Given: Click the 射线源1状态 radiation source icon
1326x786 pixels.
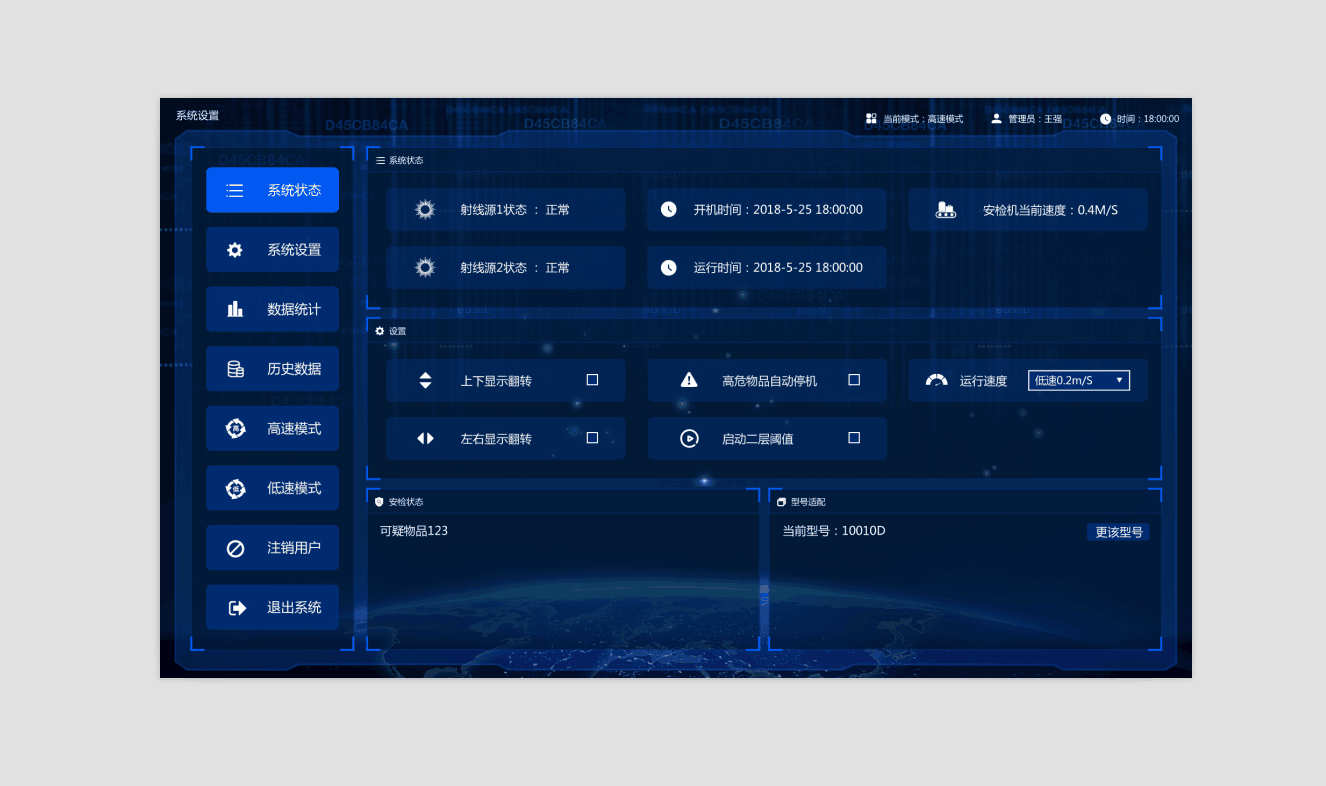Looking at the screenshot, I should click(x=425, y=210).
